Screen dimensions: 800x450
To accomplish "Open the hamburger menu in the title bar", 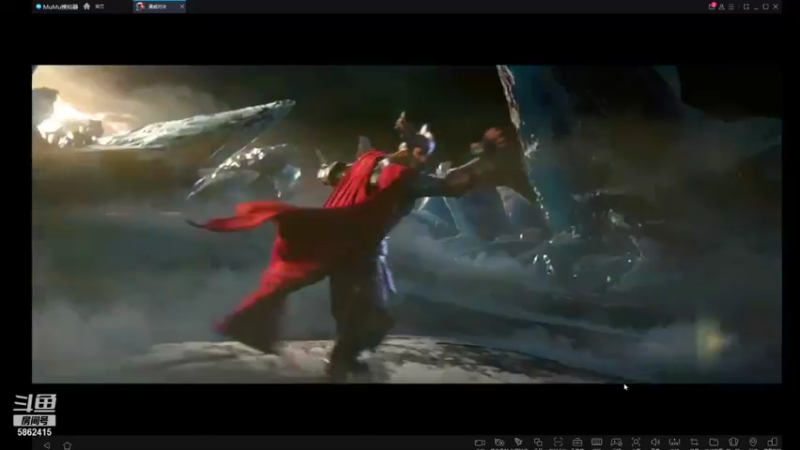I will [731, 7].
